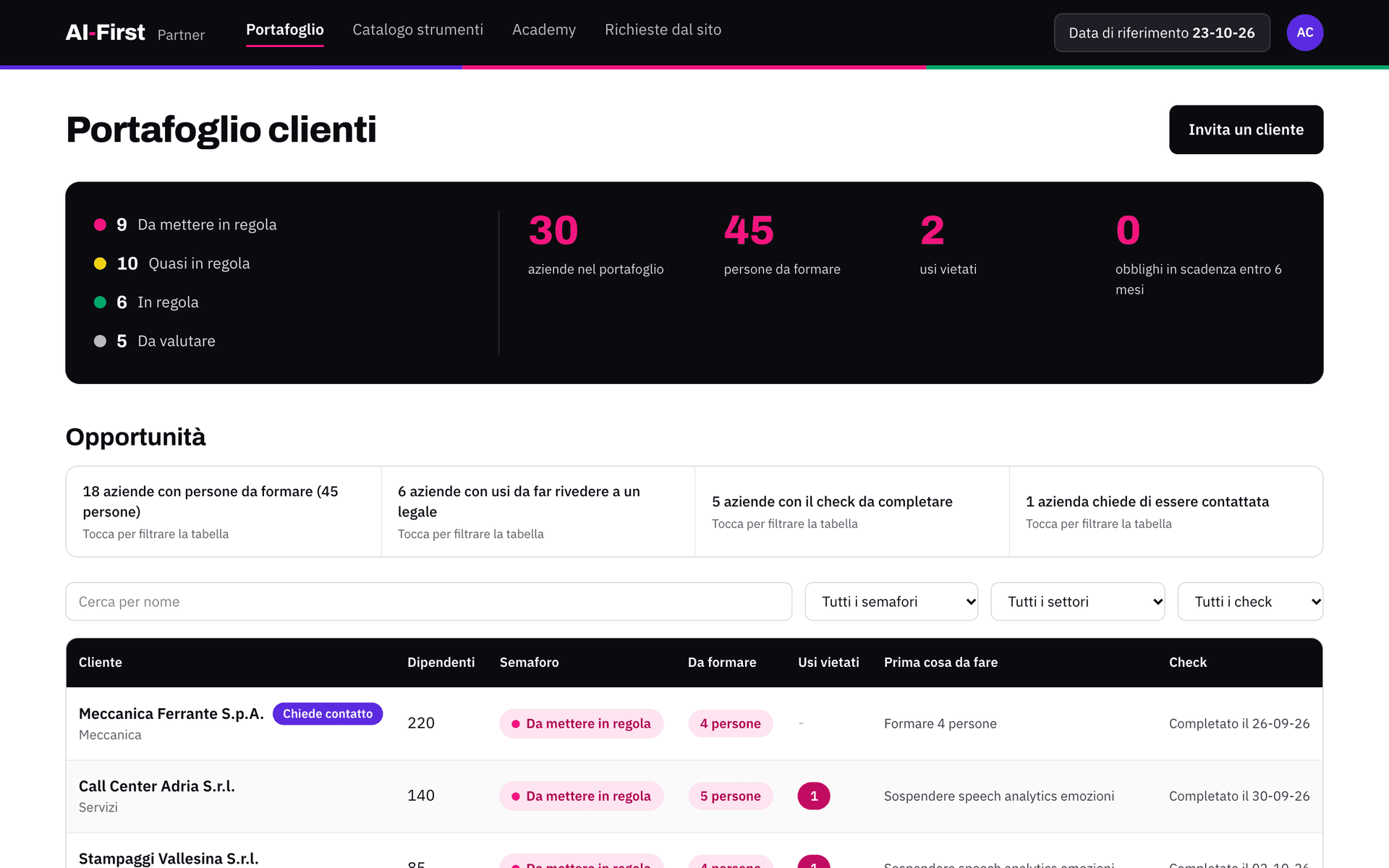Viewport: 1389px width, 868px height.
Task: Select the In regola summary row
Action: (x=146, y=302)
